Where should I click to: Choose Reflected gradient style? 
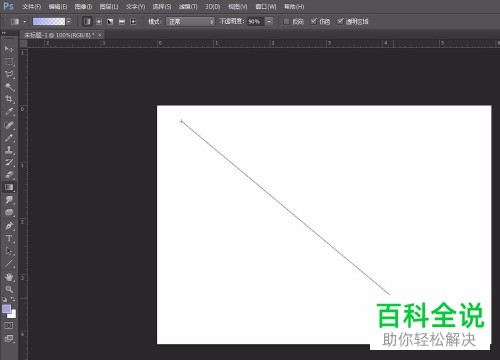(x=122, y=22)
